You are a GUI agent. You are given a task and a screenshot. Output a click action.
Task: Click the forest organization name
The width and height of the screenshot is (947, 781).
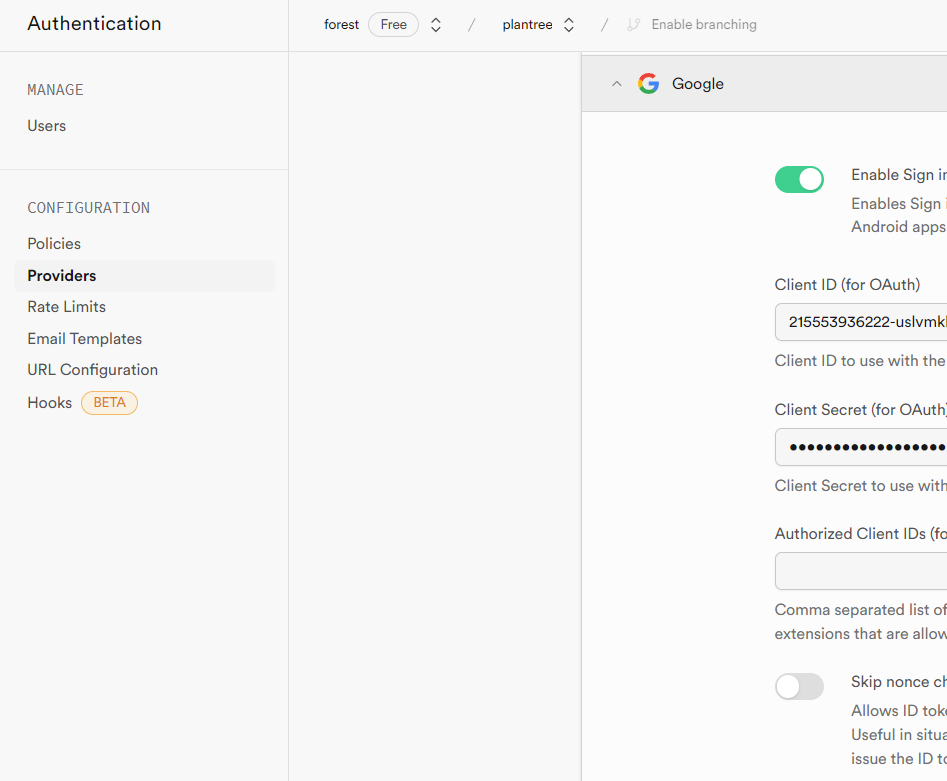[x=341, y=25]
